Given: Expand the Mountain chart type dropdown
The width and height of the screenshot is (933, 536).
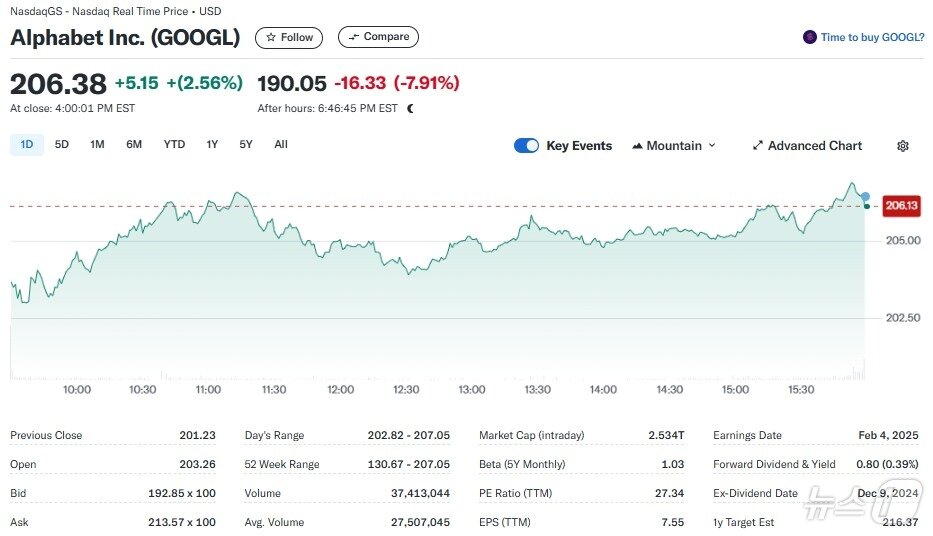Looking at the screenshot, I should (x=674, y=146).
